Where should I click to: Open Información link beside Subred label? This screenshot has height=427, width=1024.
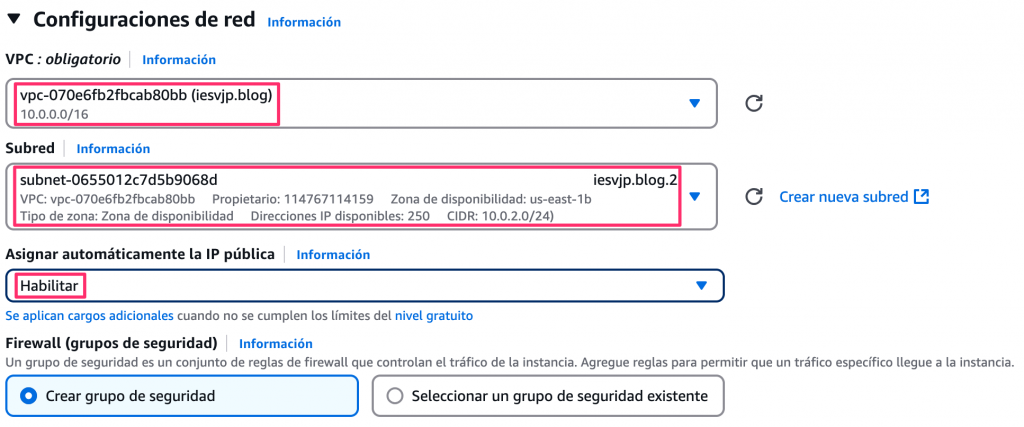point(113,148)
